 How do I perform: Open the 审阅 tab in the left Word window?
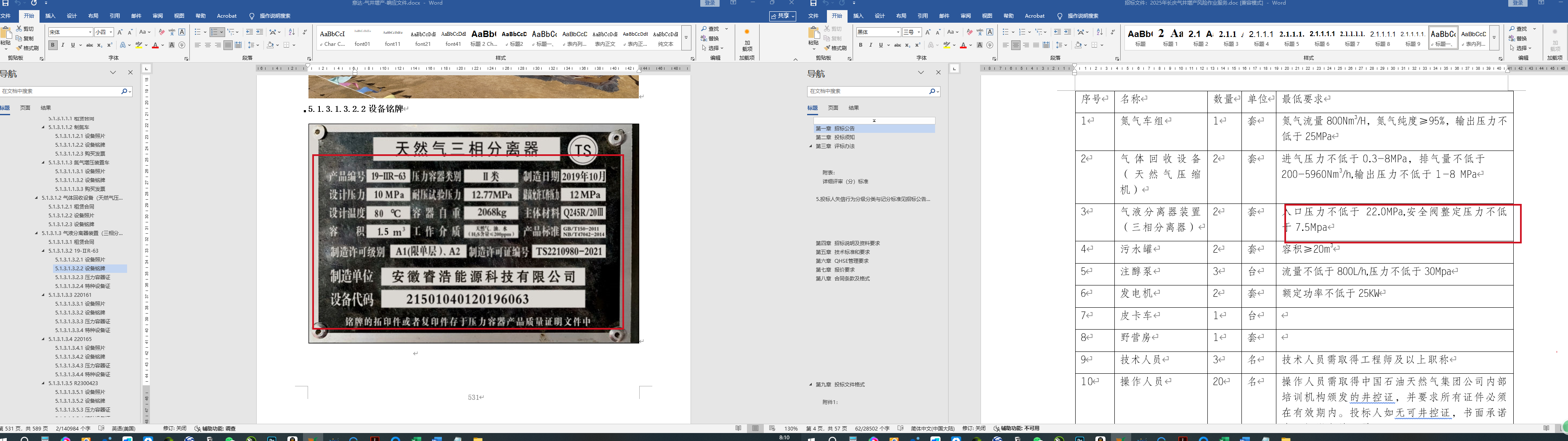tap(158, 16)
